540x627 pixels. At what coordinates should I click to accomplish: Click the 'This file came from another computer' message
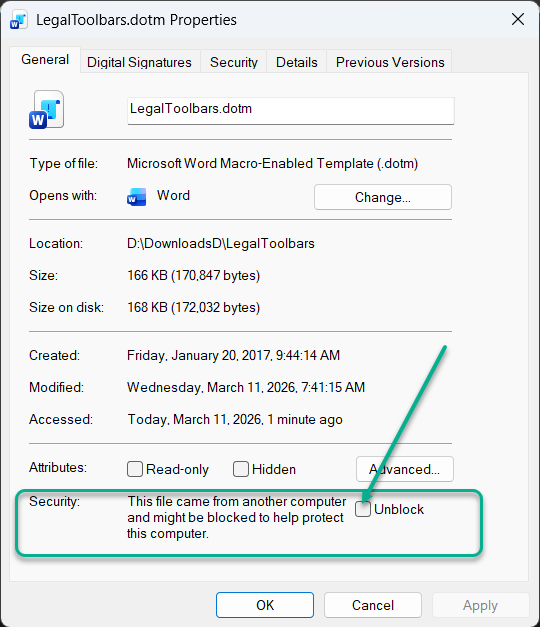pyautogui.click(x=237, y=517)
